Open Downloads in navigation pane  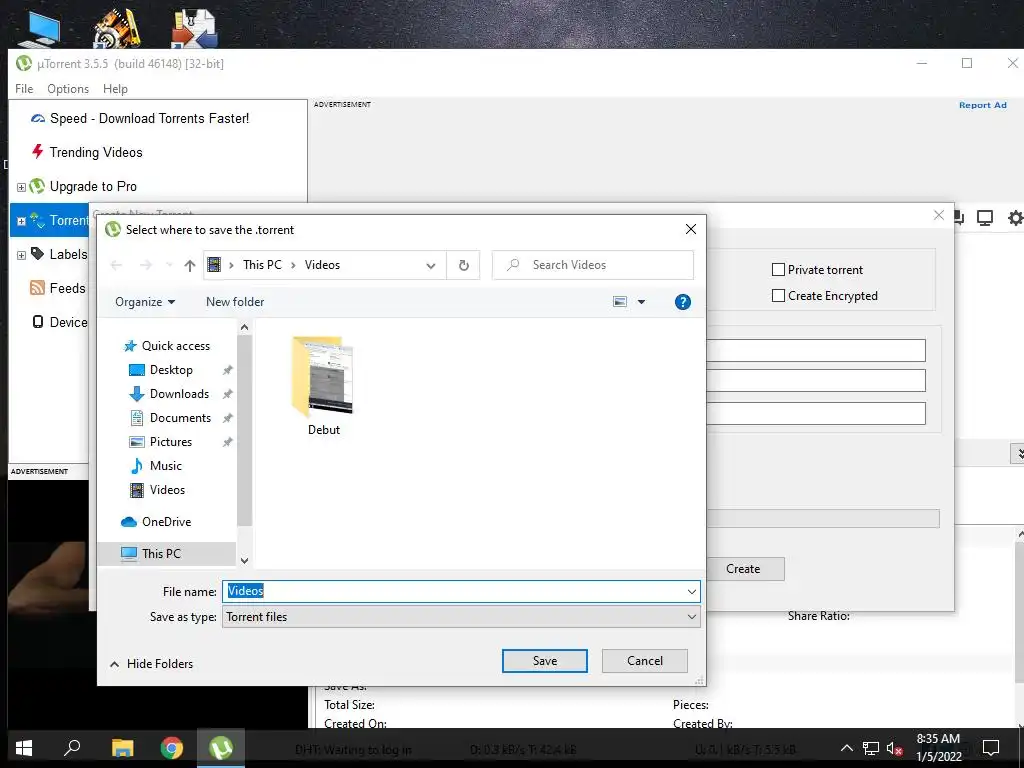coord(179,394)
